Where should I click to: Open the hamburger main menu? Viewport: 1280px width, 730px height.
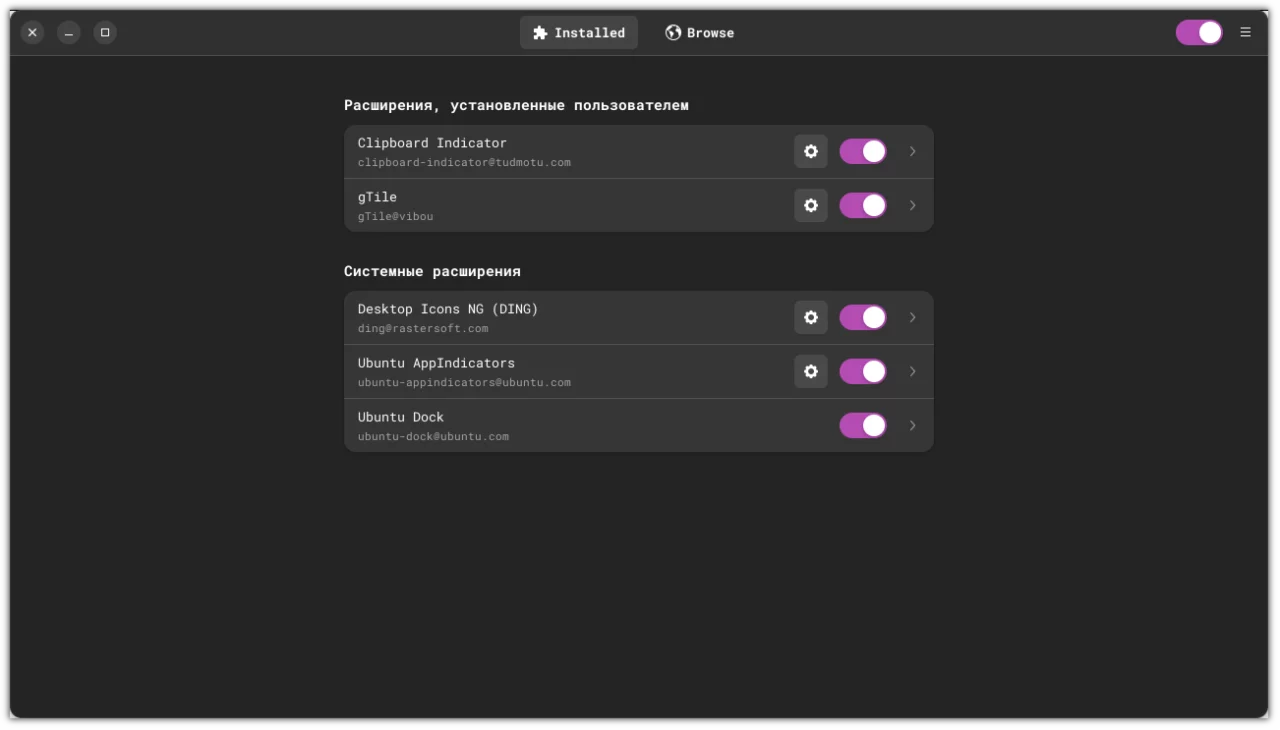[1245, 32]
